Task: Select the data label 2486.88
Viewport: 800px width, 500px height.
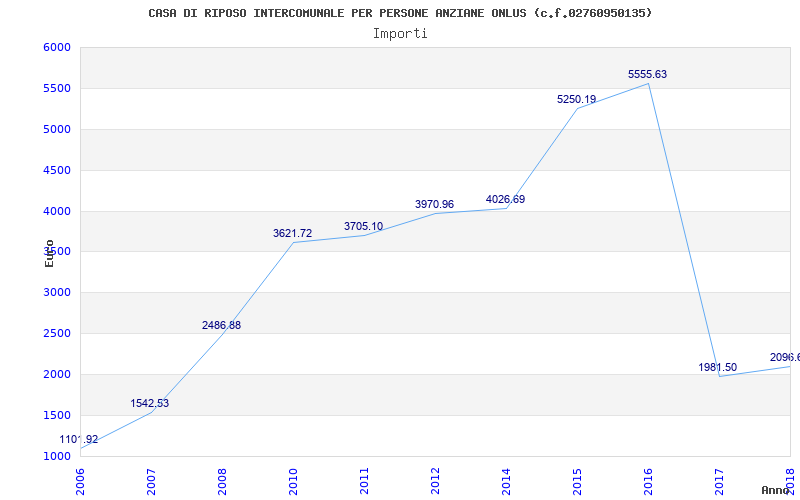Action: 221,325
